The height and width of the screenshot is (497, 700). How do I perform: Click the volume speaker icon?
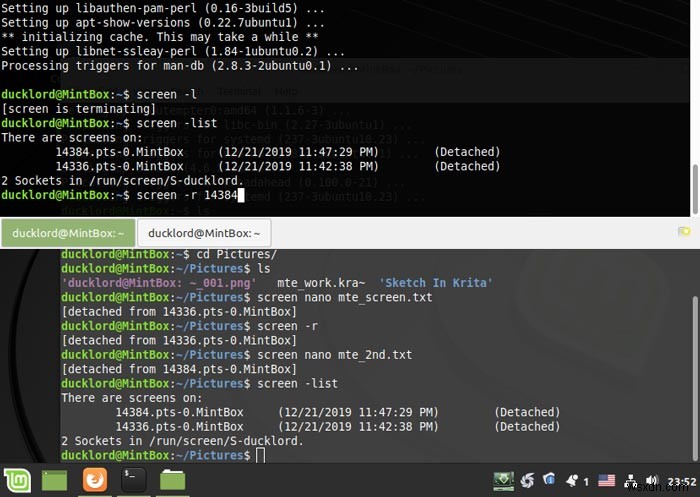(652, 481)
